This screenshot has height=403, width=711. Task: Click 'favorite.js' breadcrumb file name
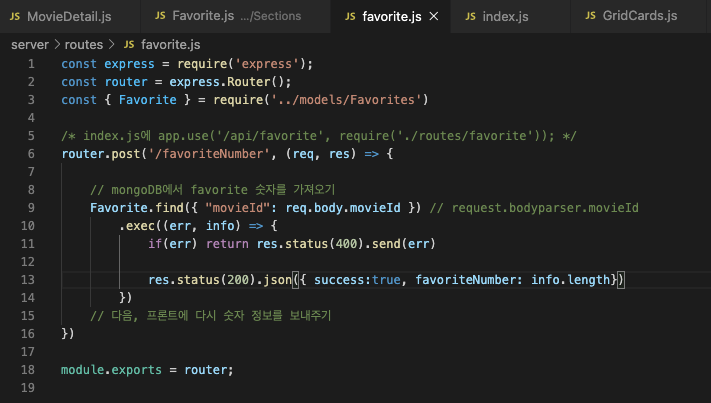(x=170, y=44)
